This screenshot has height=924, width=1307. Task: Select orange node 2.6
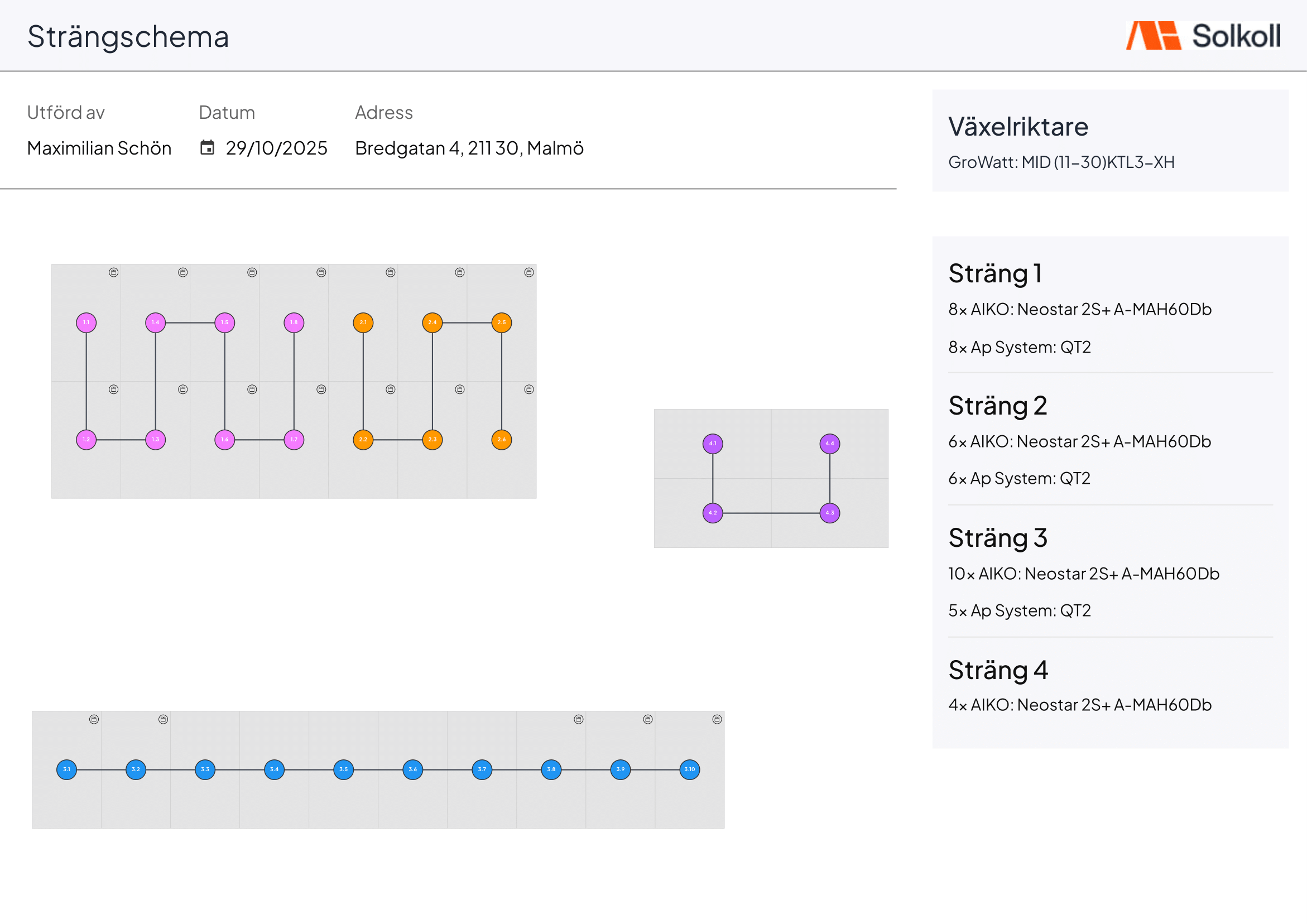[x=502, y=440]
